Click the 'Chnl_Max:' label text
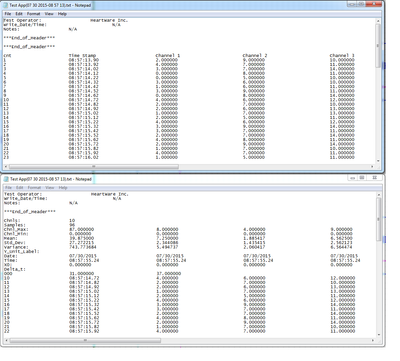 coord(16,229)
